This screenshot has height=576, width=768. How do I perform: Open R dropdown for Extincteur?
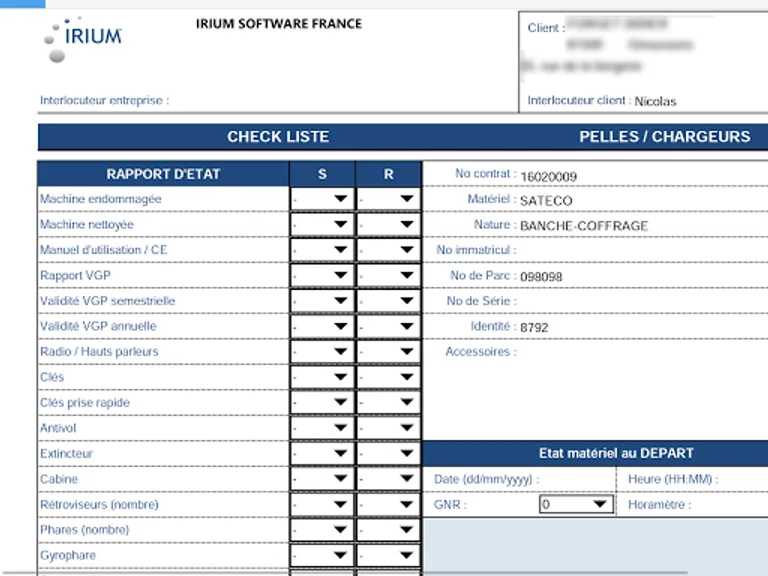click(388, 454)
